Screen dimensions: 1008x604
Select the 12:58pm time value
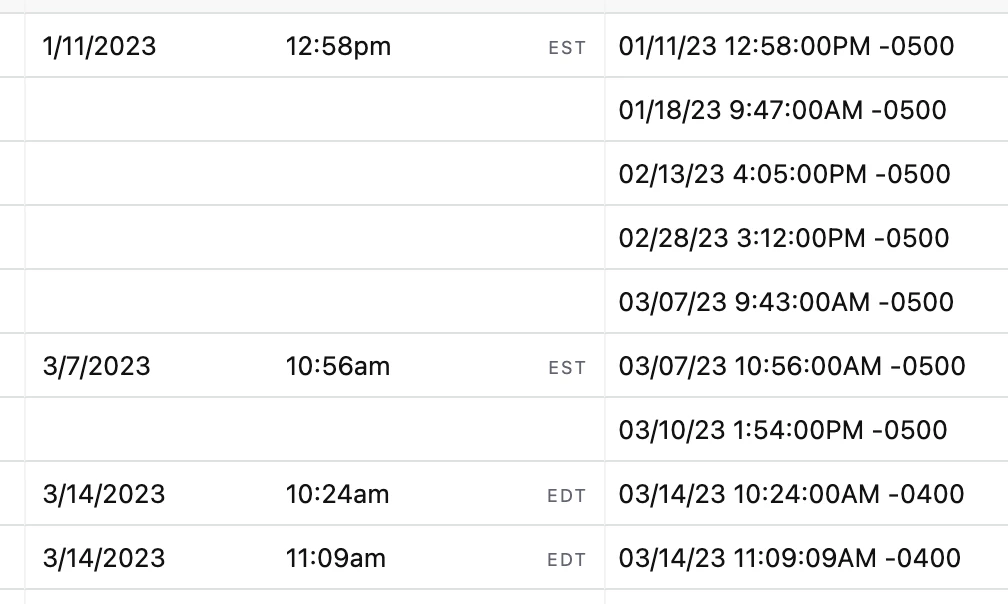pos(338,46)
